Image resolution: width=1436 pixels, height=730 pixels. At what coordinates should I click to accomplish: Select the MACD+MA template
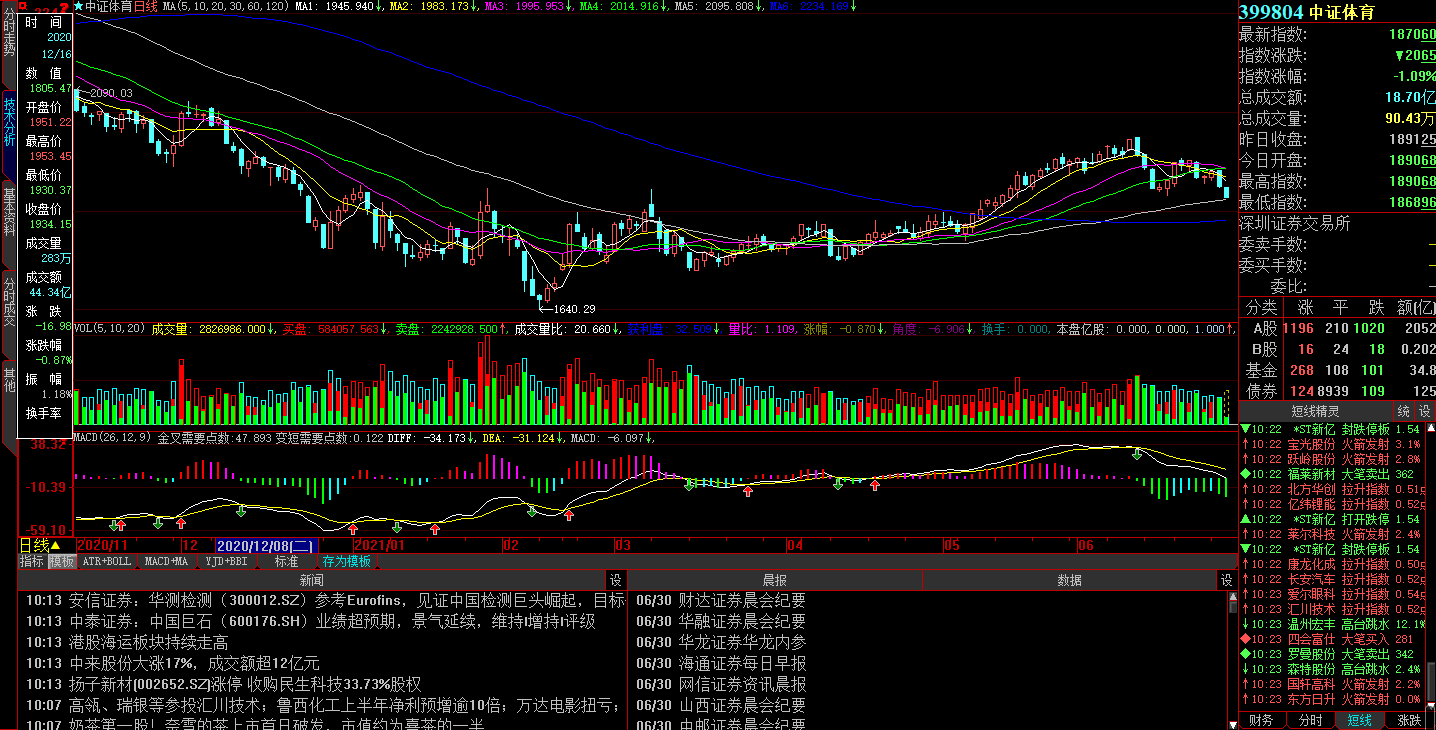166,561
